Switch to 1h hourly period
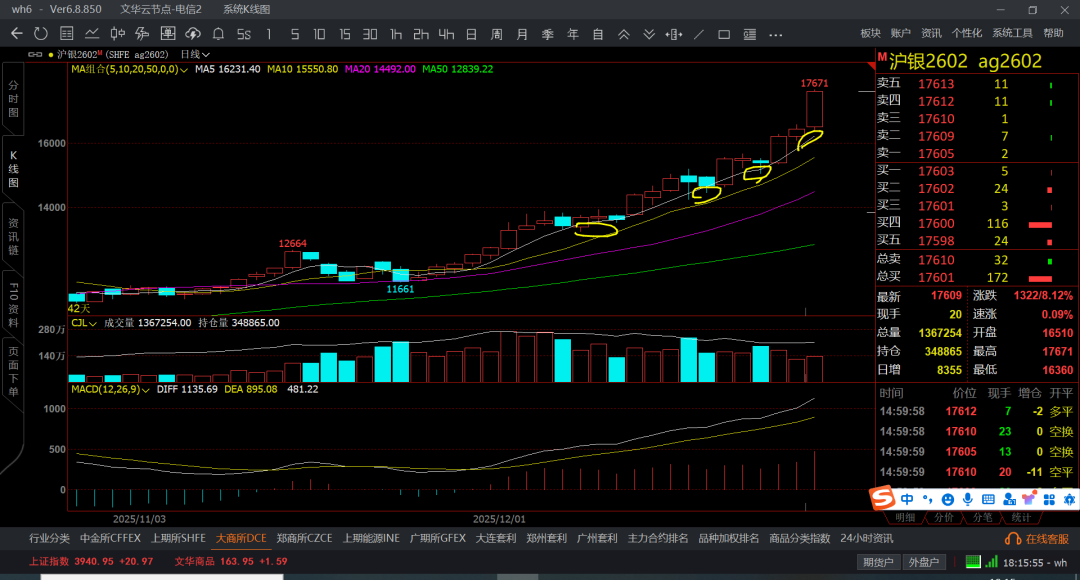The image size is (1080, 580). (395, 34)
